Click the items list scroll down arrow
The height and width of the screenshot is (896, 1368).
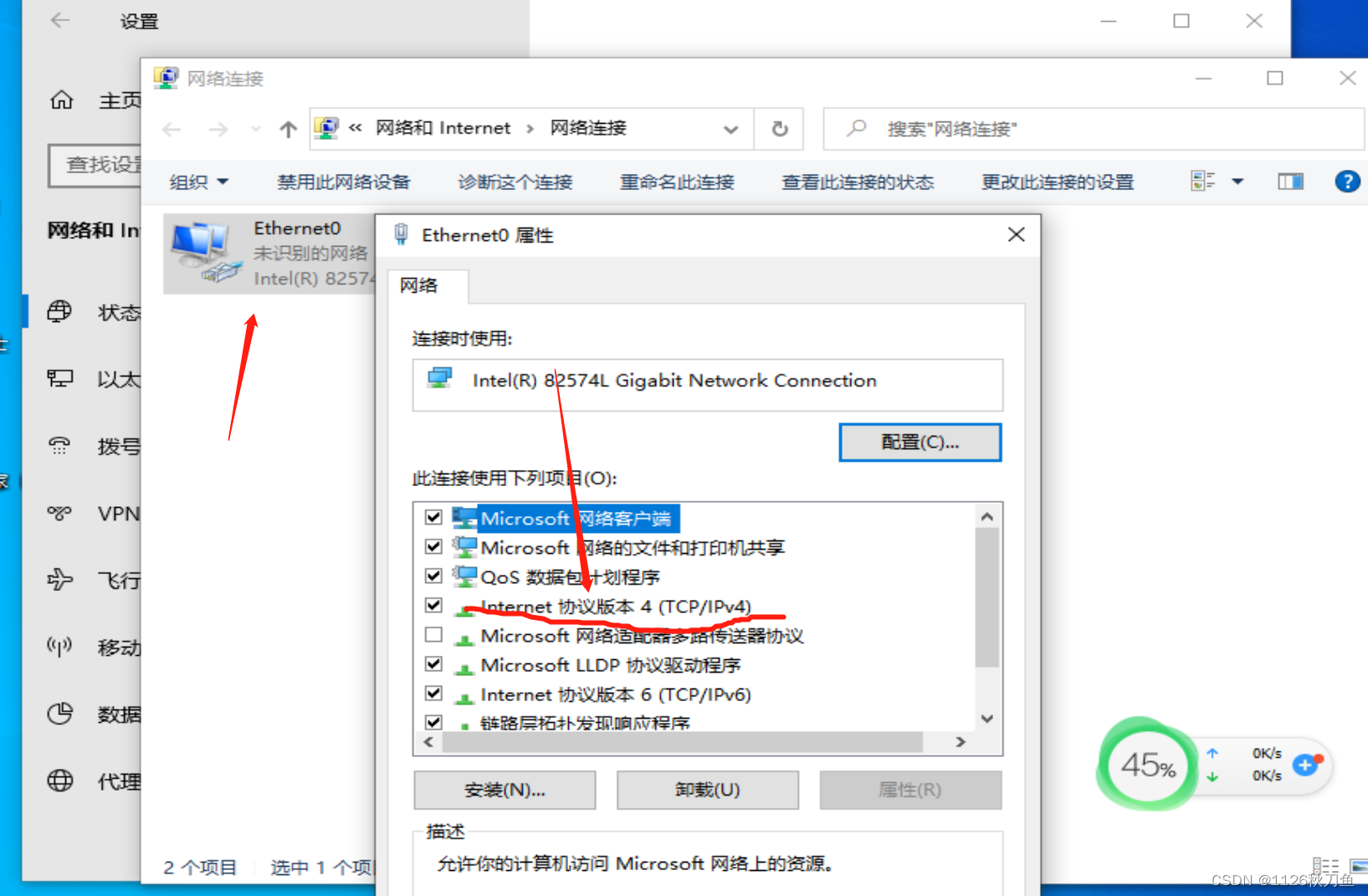tap(987, 719)
